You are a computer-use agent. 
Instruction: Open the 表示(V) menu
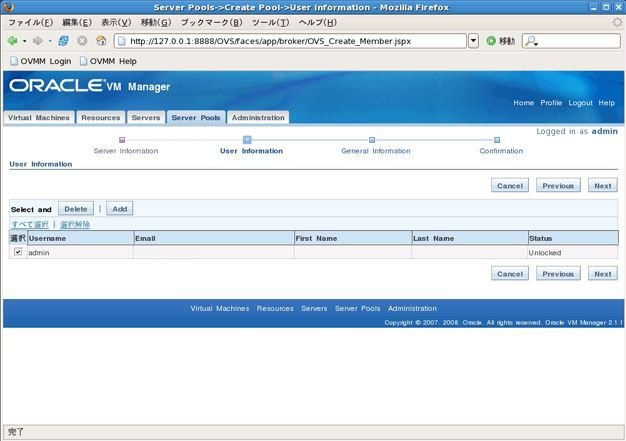[x=116, y=22]
